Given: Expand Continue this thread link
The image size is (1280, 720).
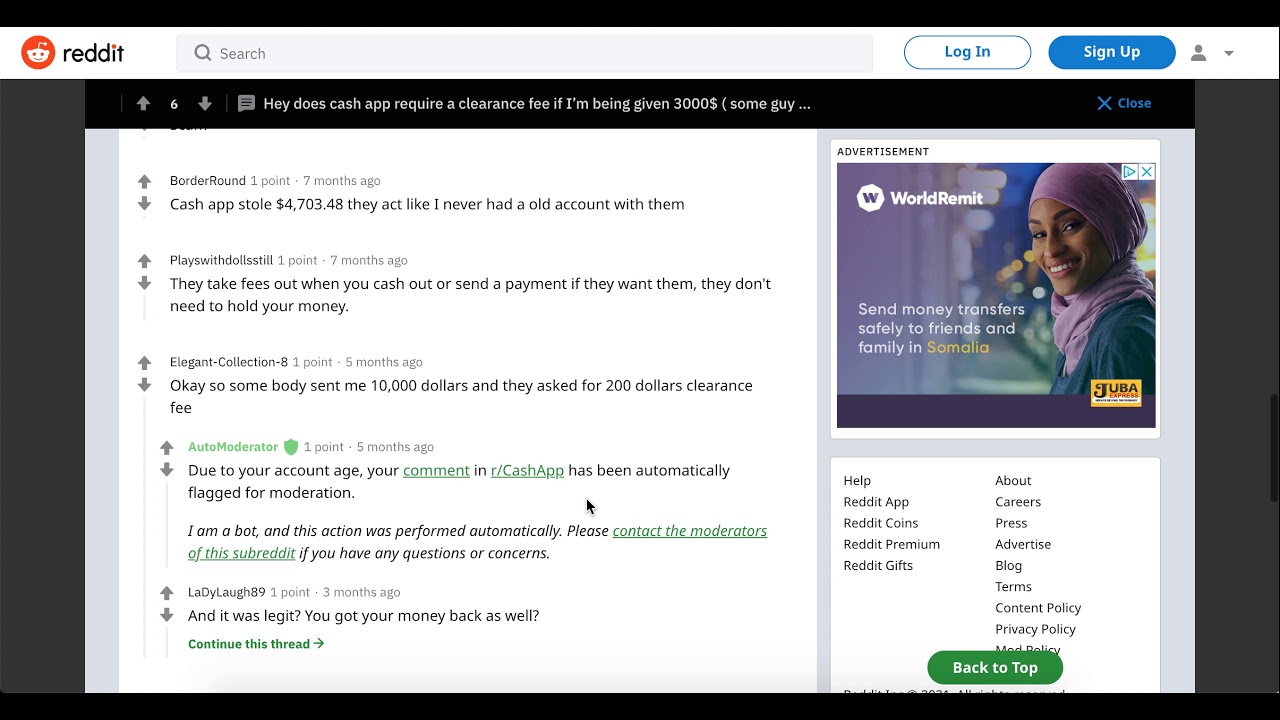Looking at the screenshot, I should tap(256, 644).
